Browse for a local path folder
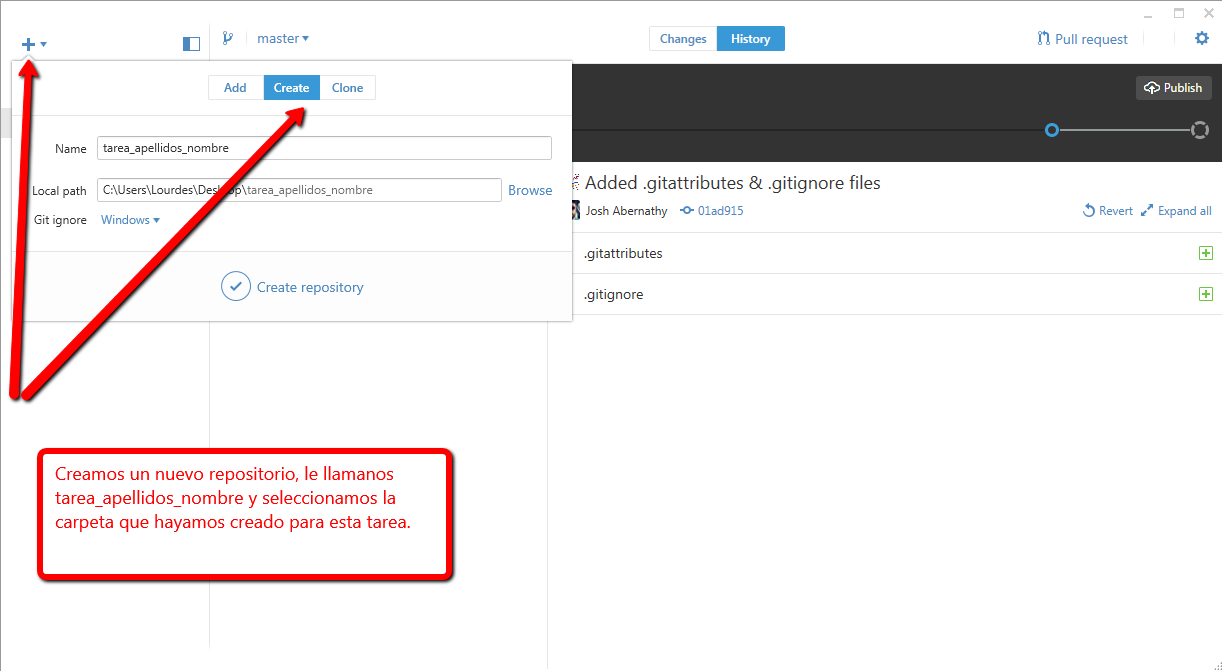 (530, 190)
